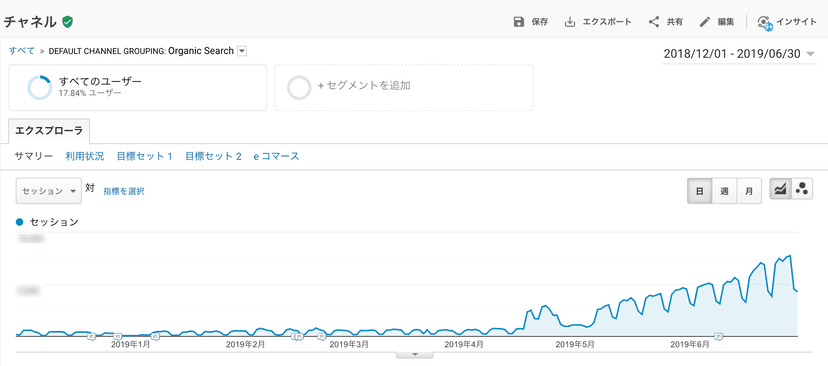This screenshot has height=366, width=828.
Task: Click the export download icon
Action: click(x=570, y=22)
